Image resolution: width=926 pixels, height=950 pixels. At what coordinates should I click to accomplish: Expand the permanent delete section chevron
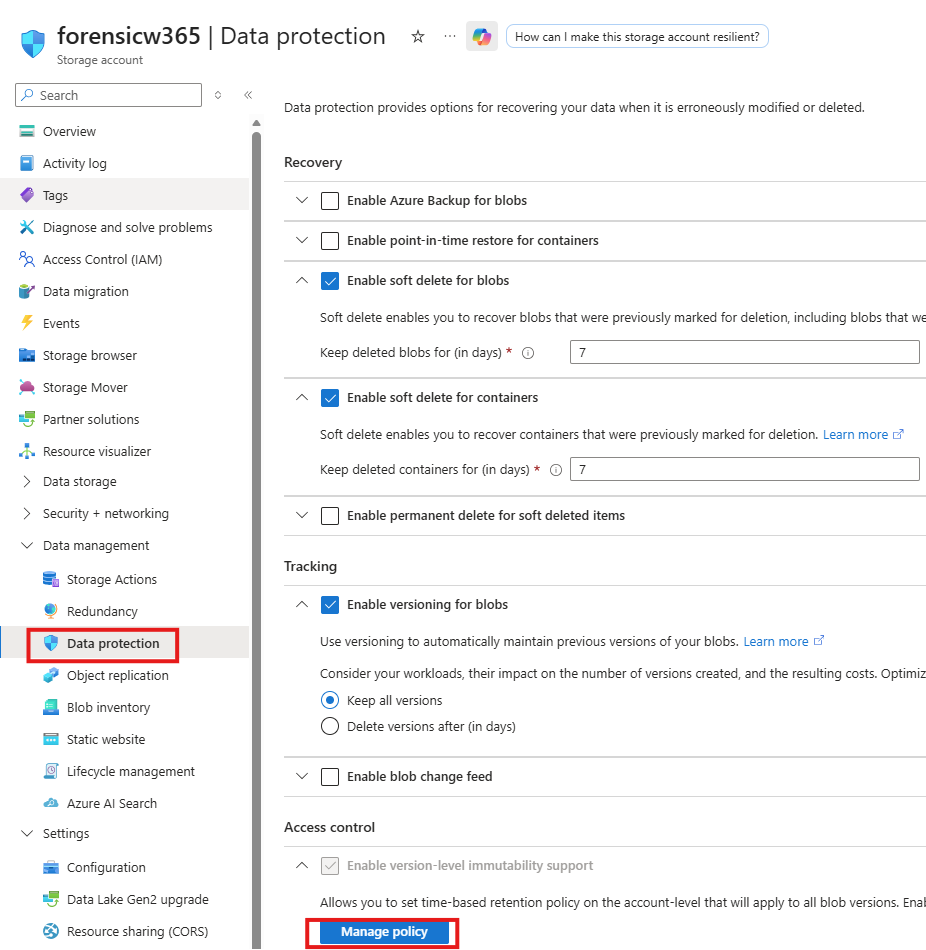coord(302,515)
